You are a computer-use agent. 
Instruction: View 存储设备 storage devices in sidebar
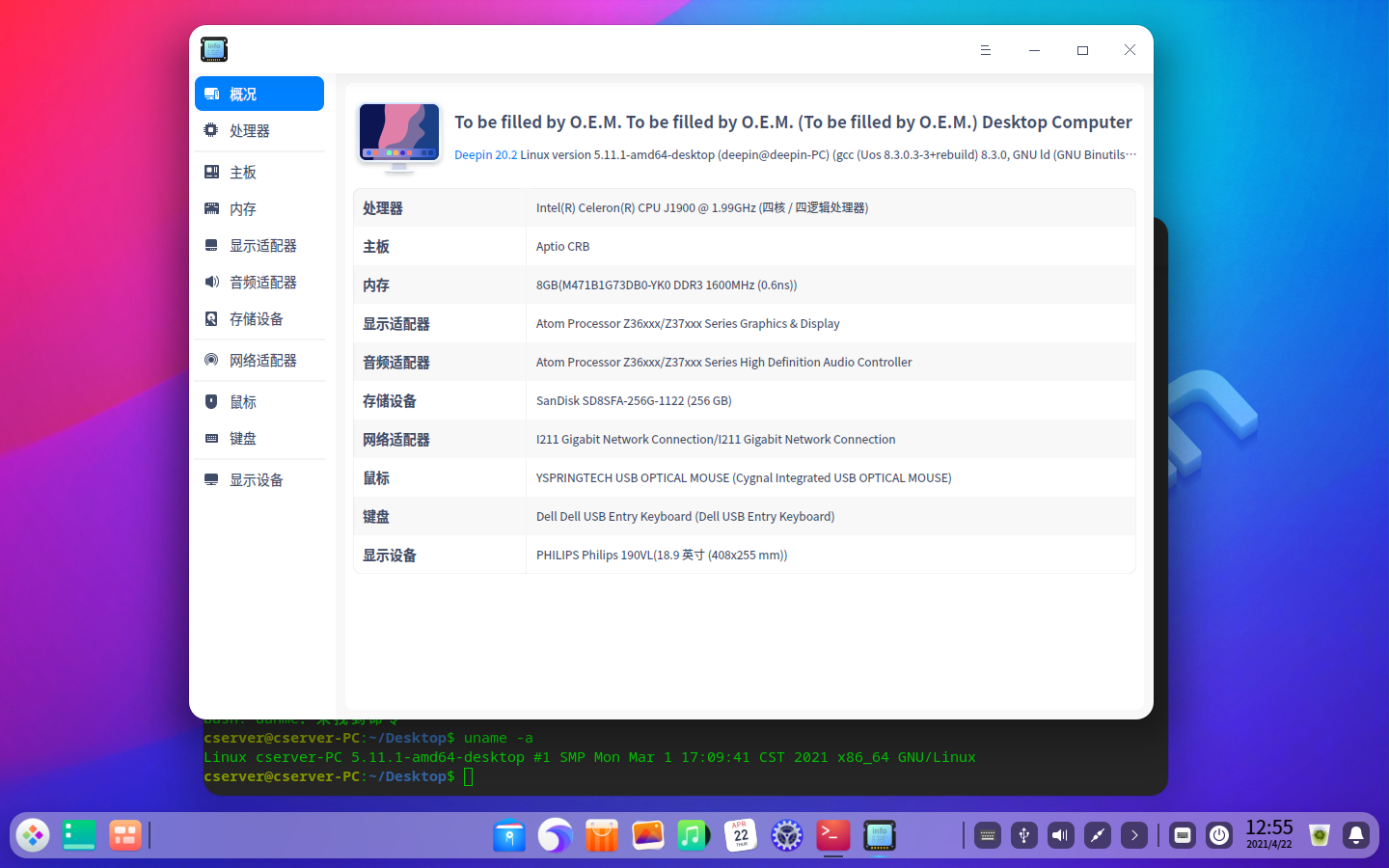tap(259, 318)
